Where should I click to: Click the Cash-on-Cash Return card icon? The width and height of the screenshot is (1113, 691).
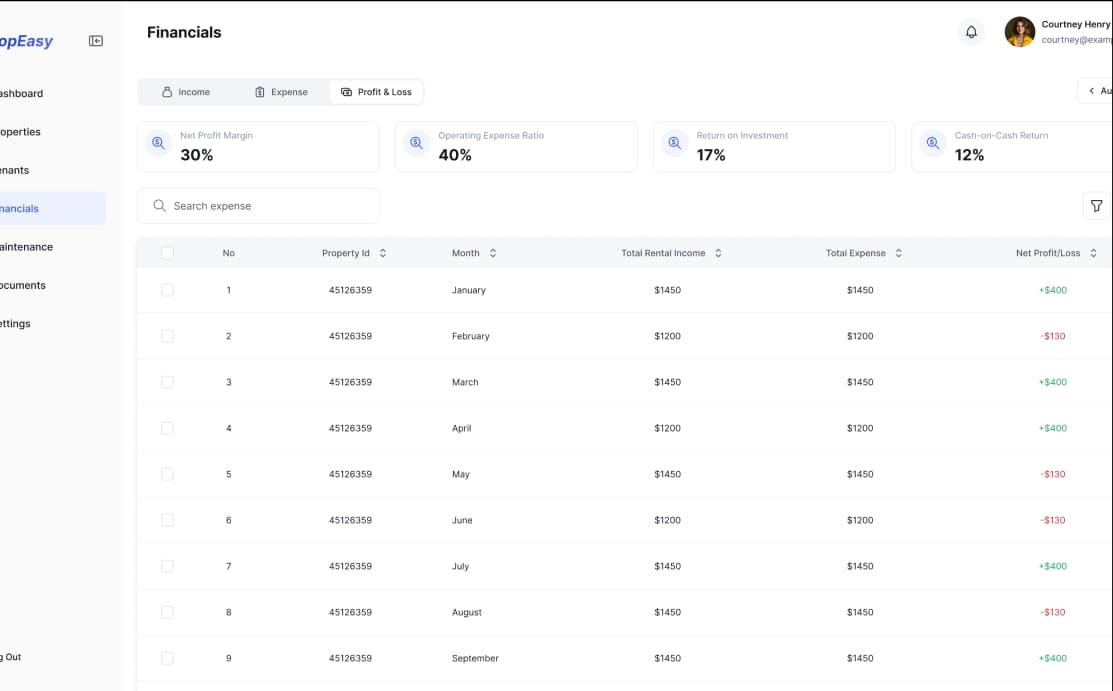click(x=932, y=144)
